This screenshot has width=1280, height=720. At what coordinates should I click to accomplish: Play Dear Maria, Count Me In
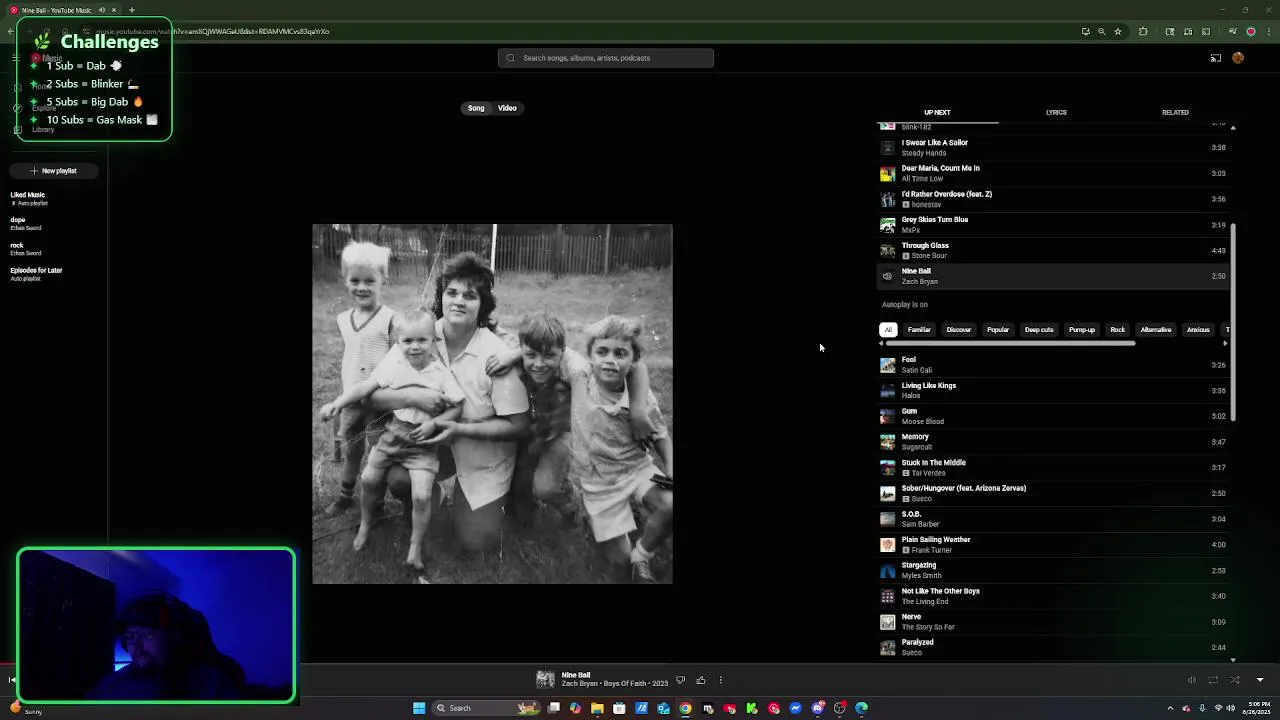(1053, 173)
